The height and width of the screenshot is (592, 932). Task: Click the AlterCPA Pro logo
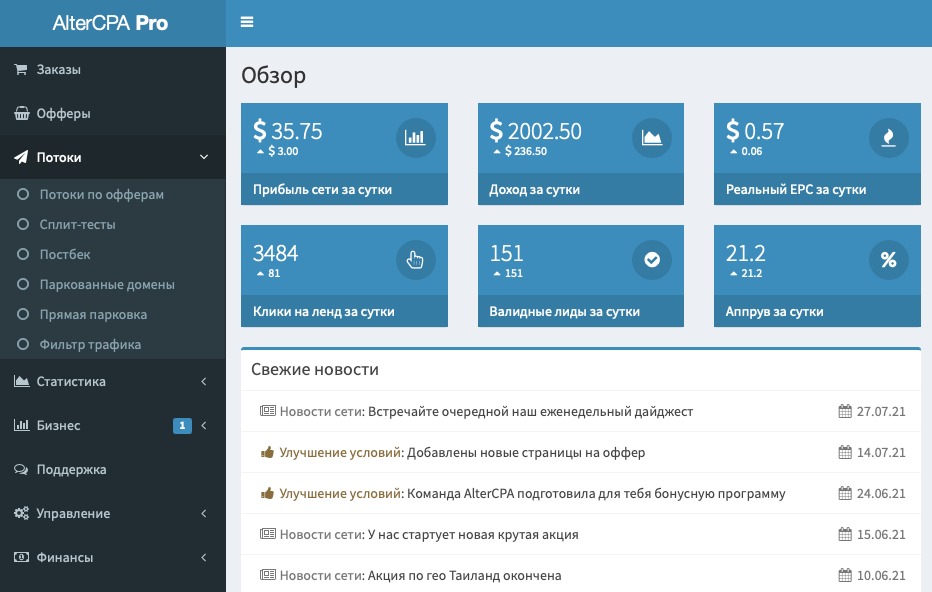[x=111, y=22]
